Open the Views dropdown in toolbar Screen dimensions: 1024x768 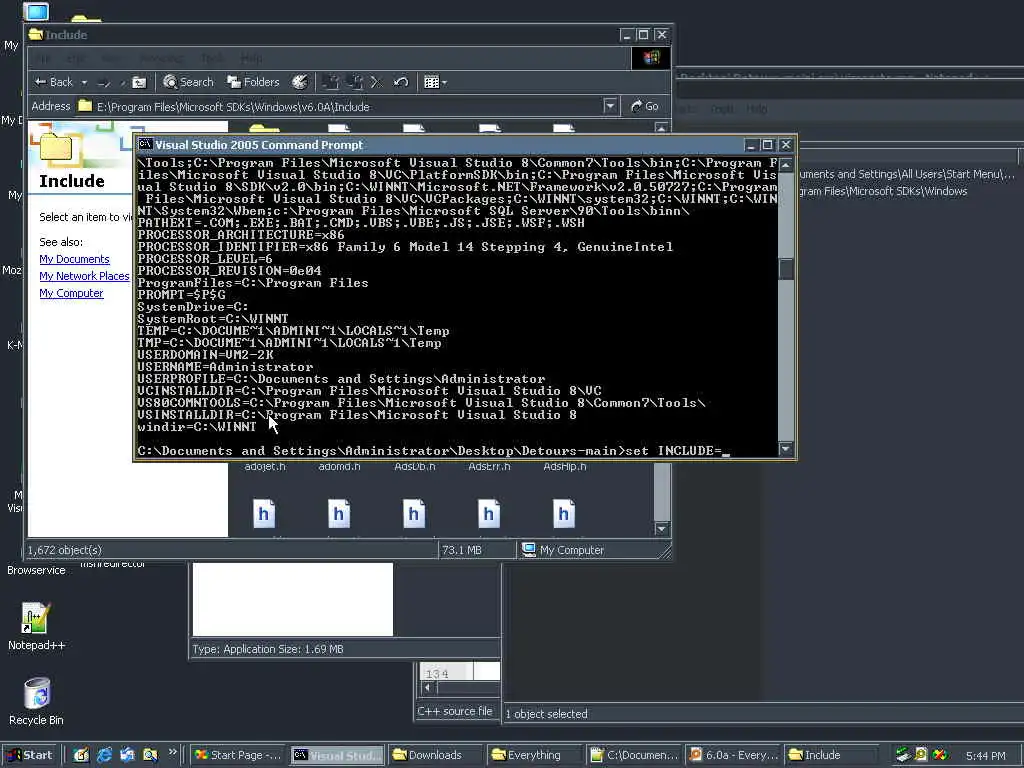(x=435, y=82)
